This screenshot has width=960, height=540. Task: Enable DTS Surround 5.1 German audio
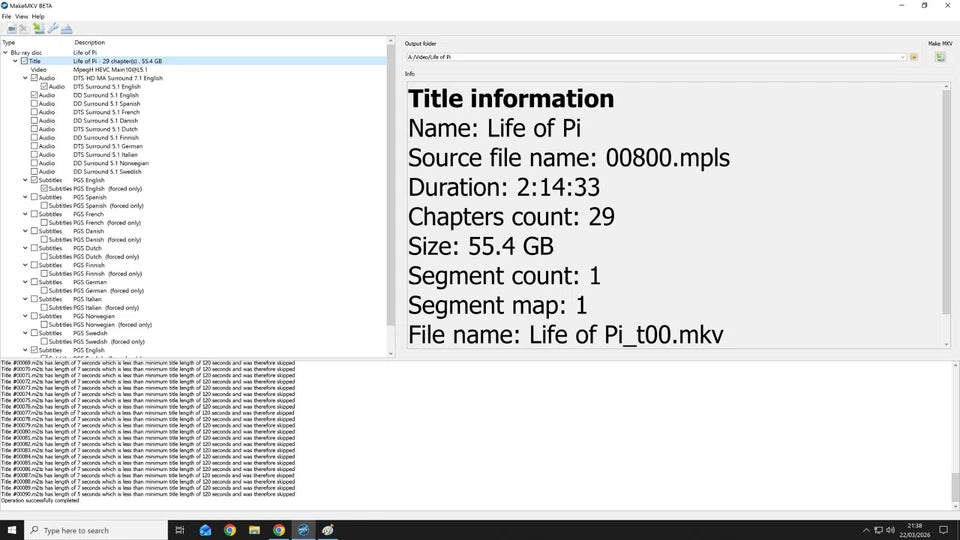34,146
